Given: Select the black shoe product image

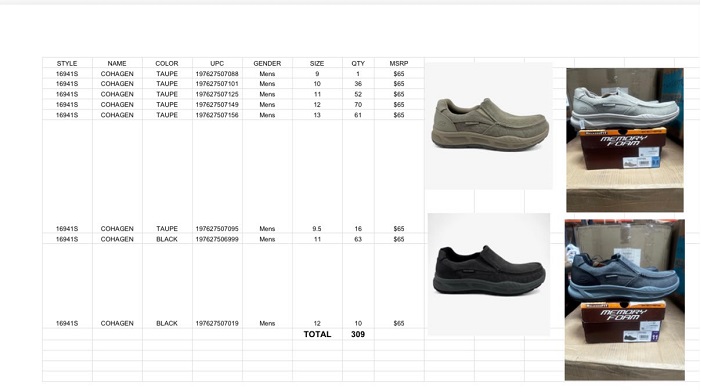Looking at the screenshot, I should coord(489,274).
